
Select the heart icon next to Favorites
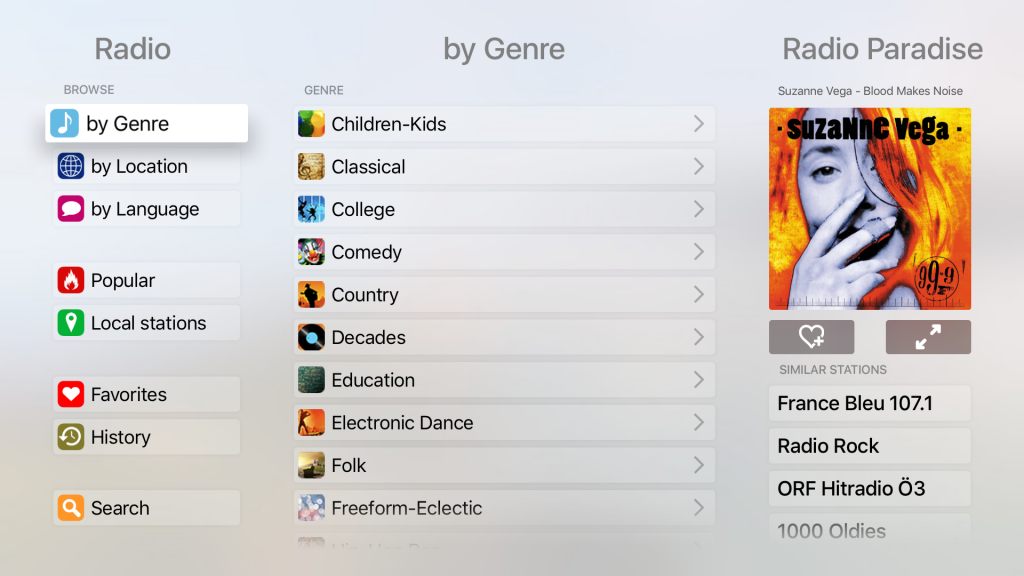pyautogui.click(x=69, y=394)
